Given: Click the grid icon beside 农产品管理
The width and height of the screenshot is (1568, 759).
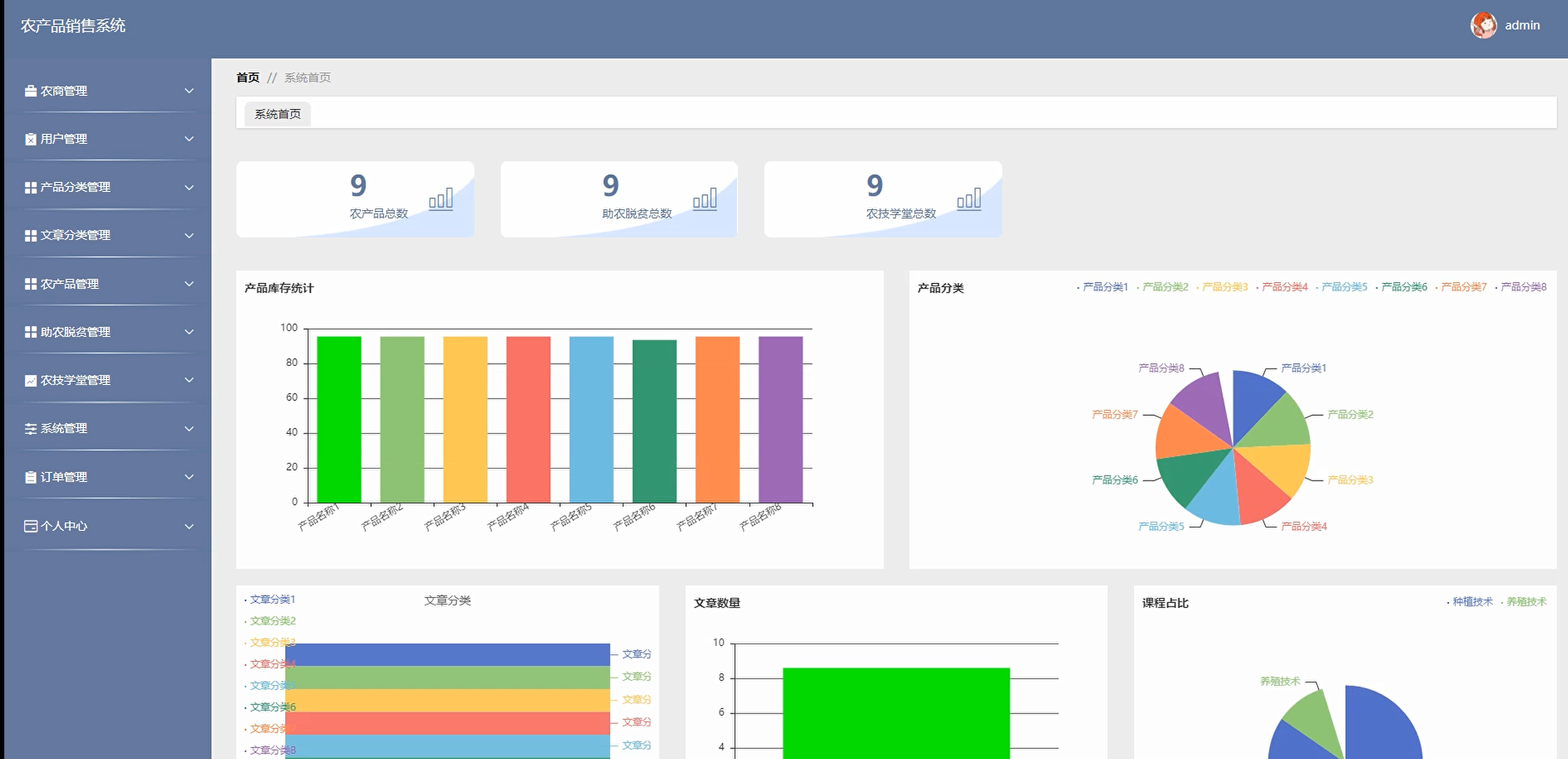Looking at the screenshot, I should pyautogui.click(x=31, y=284).
